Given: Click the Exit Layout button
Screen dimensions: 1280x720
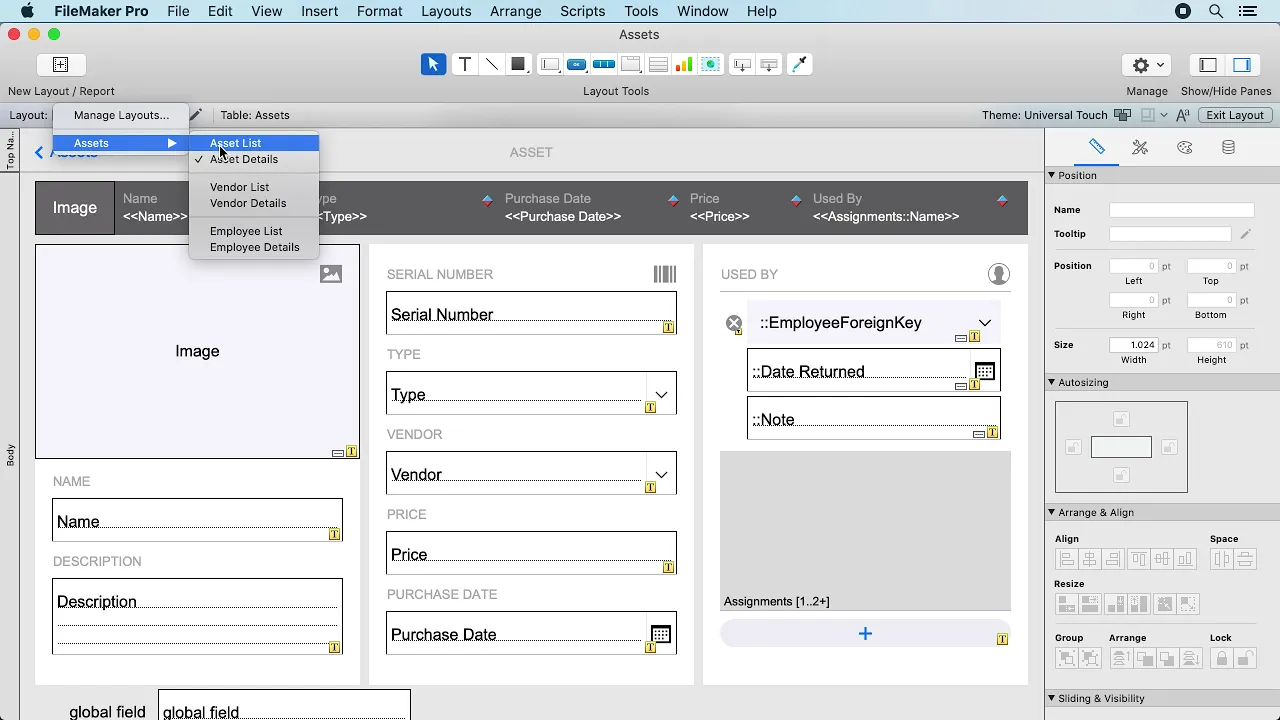Looking at the screenshot, I should point(1235,115).
